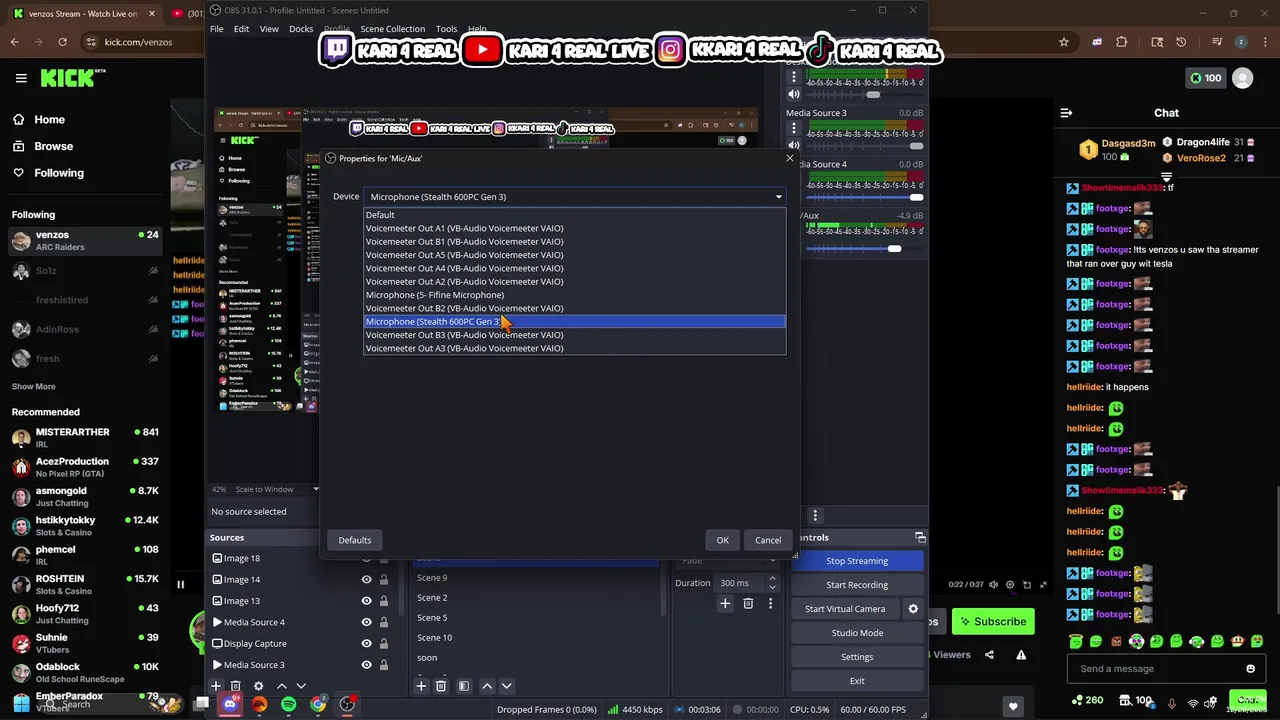Open scene filters icon in Scenes dock
Viewport: 1280px width, 720px height.
click(x=463, y=686)
